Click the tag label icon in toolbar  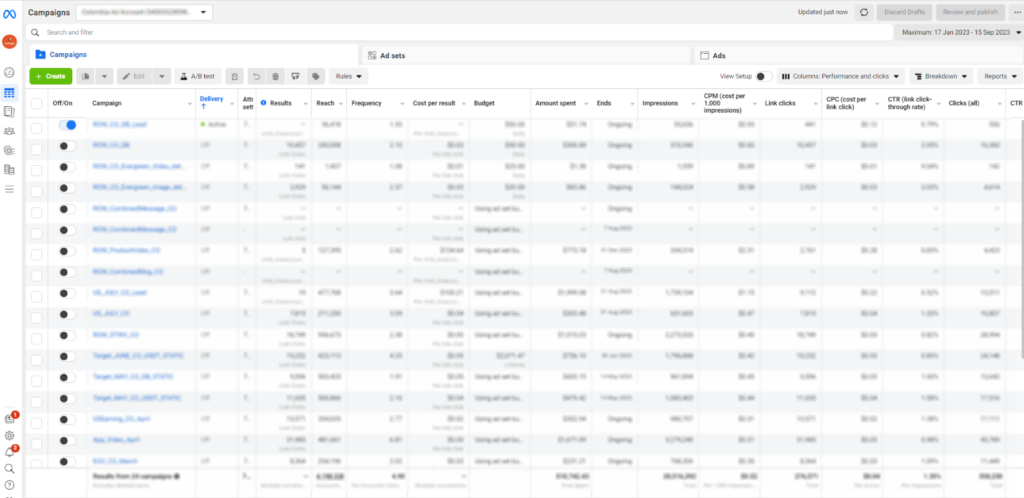(x=315, y=76)
